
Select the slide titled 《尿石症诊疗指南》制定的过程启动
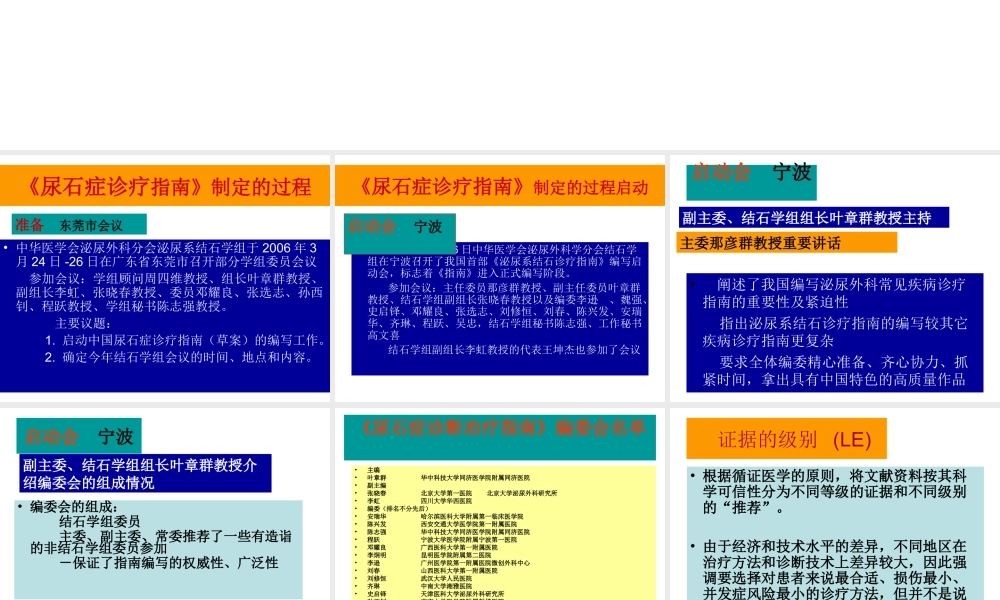coord(499,277)
